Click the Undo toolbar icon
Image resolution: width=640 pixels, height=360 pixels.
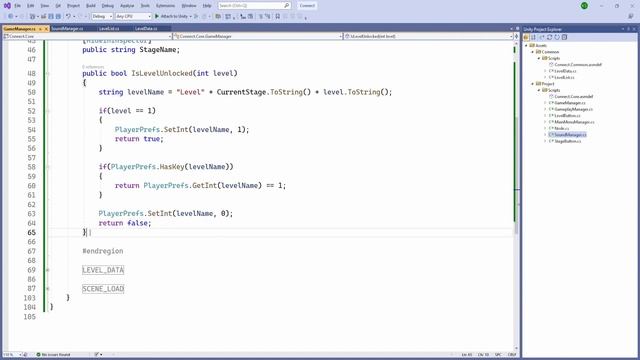pyautogui.click(x=68, y=16)
